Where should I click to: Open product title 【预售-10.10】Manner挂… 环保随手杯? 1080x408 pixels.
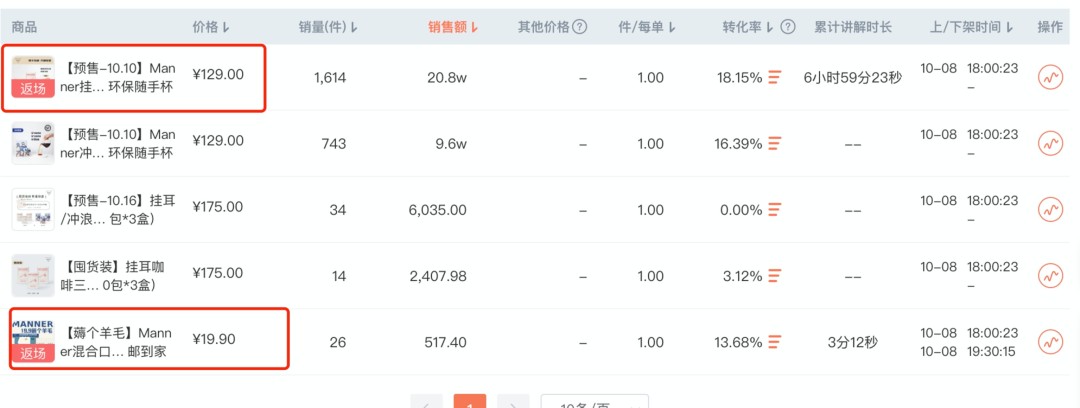(x=118, y=77)
